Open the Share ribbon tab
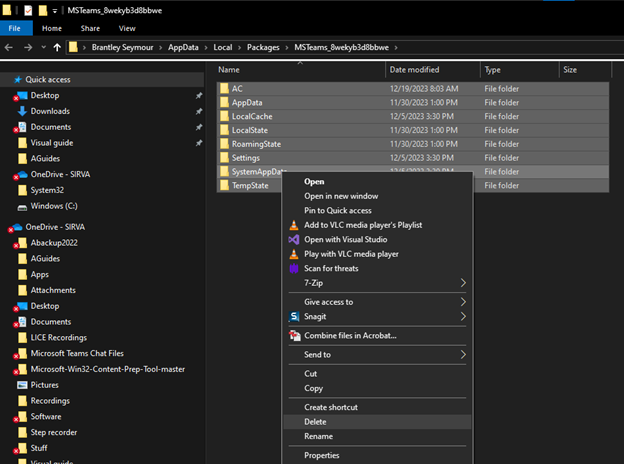 (x=90, y=28)
